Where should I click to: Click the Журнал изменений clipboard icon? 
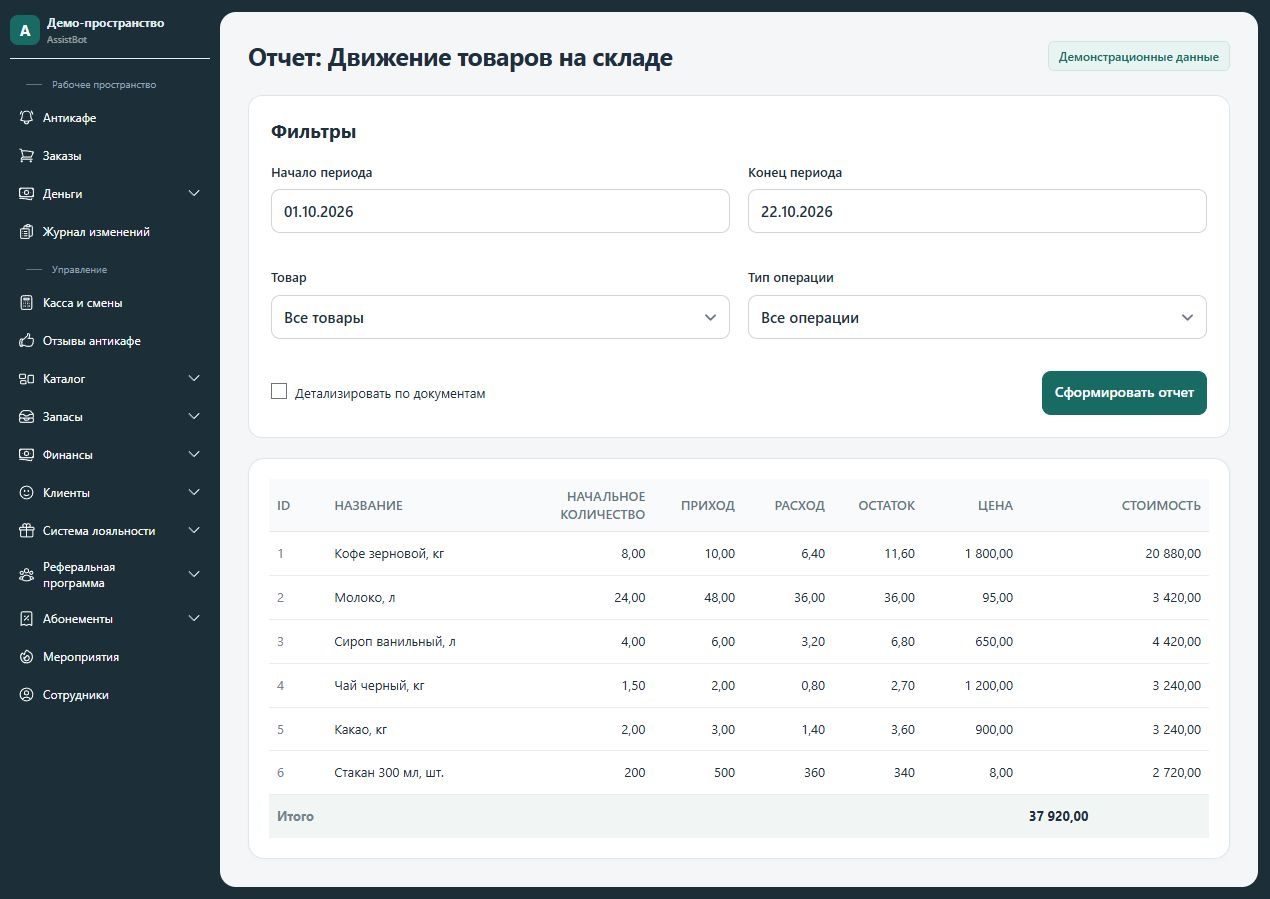click(27, 232)
